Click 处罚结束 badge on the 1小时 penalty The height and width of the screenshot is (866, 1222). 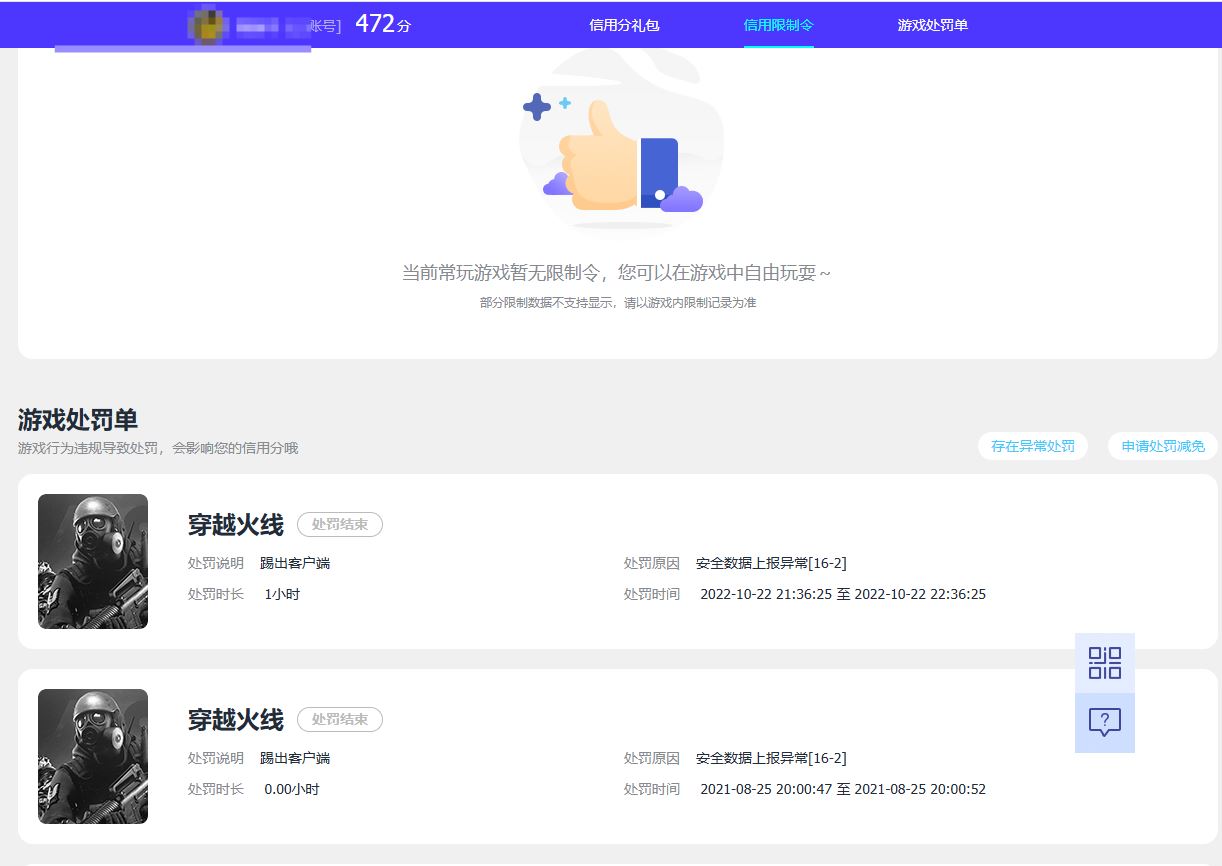click(340, 524)
